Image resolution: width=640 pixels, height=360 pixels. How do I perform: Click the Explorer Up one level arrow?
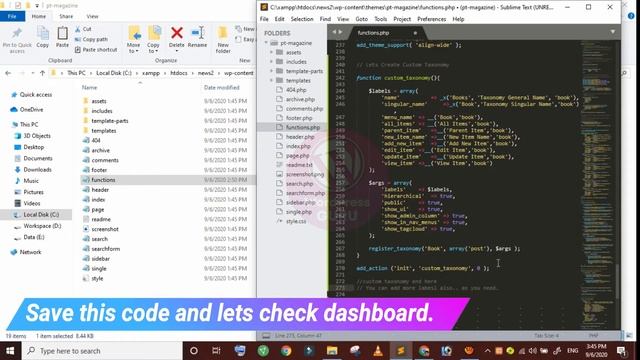(x=42, y=73)
